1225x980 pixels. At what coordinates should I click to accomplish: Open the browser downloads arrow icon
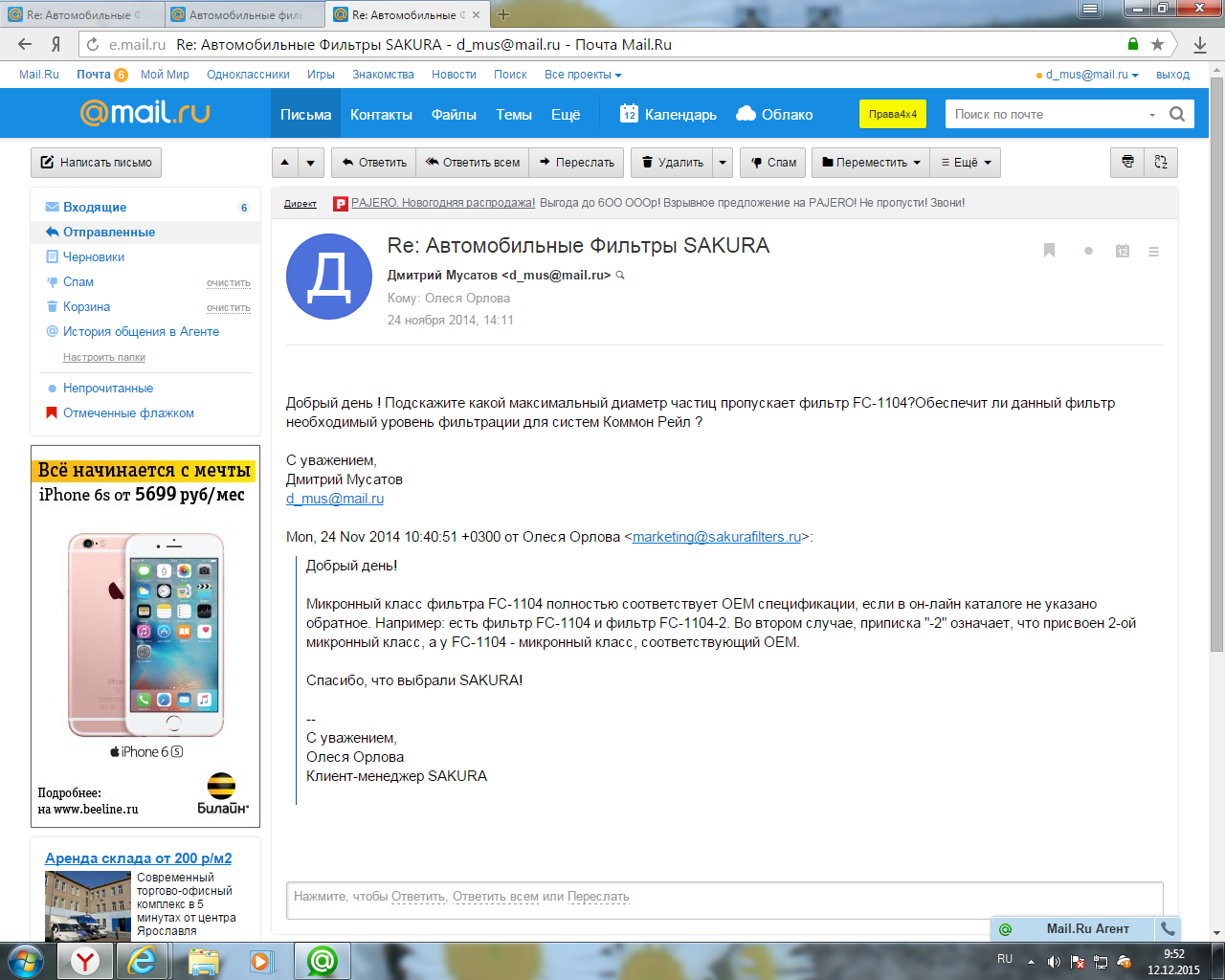pos(1200,44)
